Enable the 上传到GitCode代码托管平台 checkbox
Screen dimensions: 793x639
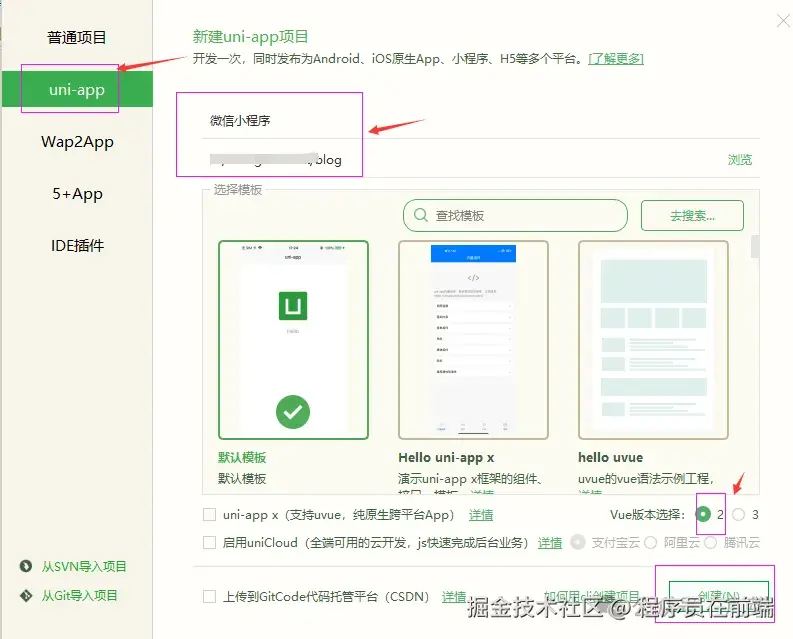pos(209,597)
